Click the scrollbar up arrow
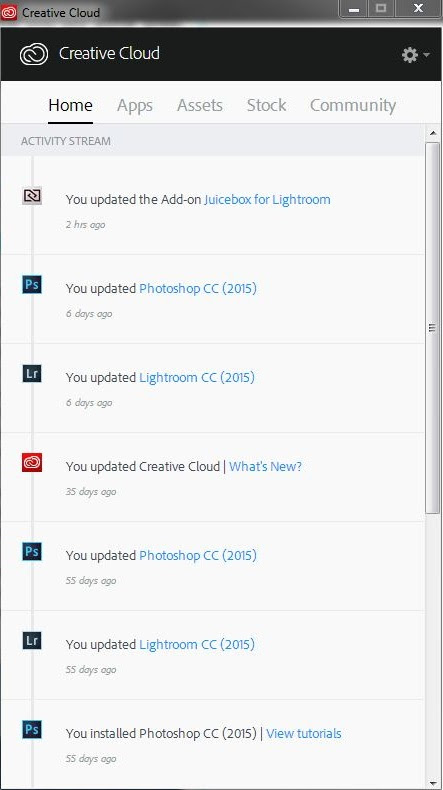Viewport: 443px width, 790px height. (433, 134)
